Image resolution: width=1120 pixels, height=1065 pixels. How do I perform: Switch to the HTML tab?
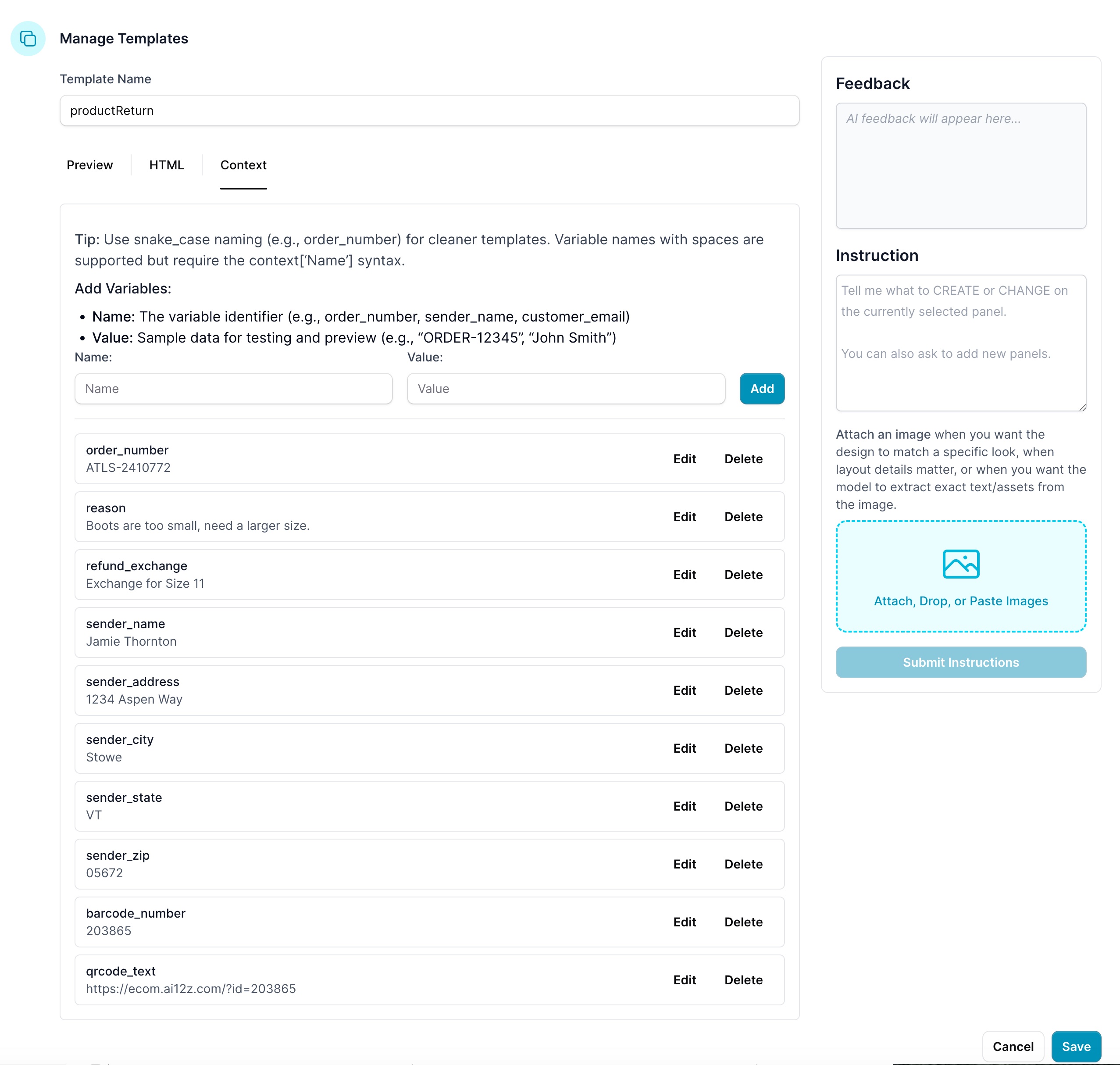coord(165,165)
